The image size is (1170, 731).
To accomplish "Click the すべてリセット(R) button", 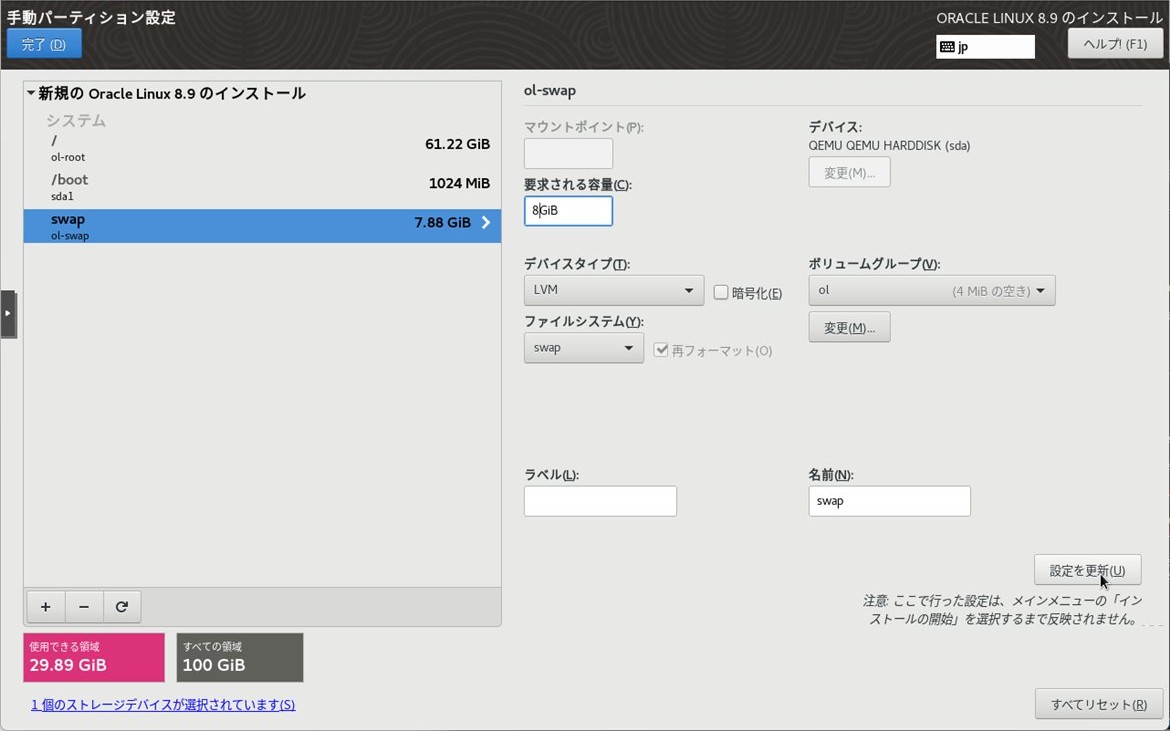I will click(x=1099, y=704).
